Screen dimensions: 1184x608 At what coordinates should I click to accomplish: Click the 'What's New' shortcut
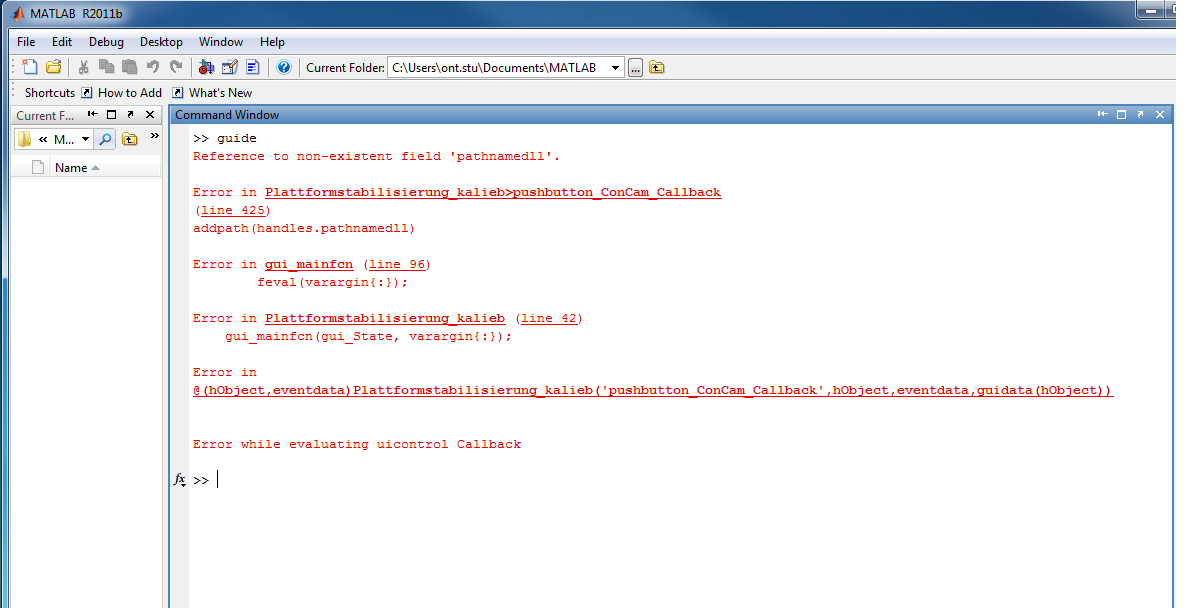[220, 93]
